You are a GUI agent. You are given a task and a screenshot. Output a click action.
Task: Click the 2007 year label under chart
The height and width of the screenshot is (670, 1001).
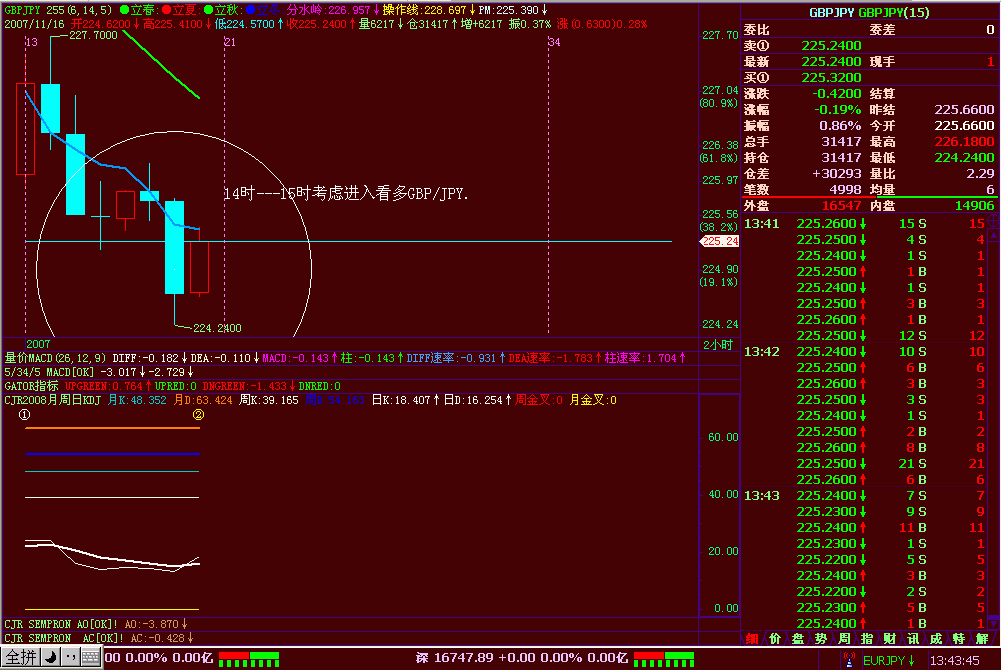pyautogui.click(x=38, y=344)
